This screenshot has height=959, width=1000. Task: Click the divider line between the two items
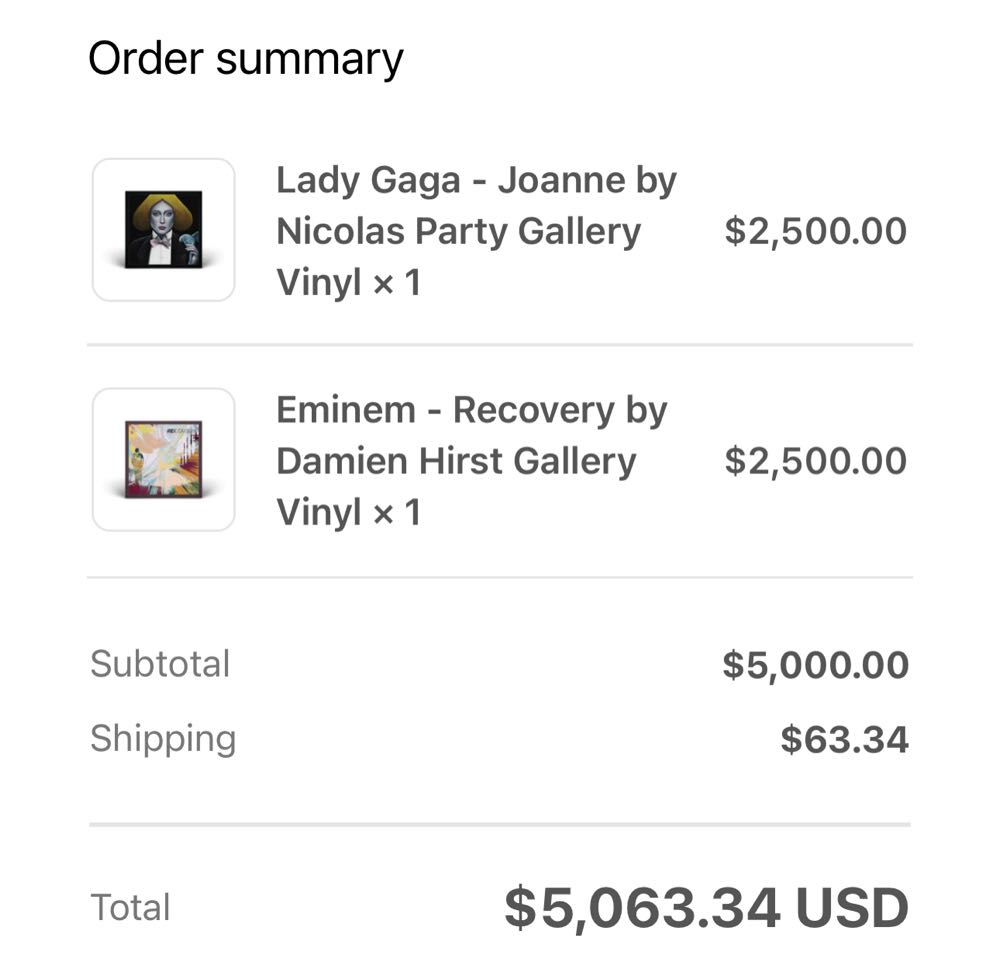click(x=500, y=345)
